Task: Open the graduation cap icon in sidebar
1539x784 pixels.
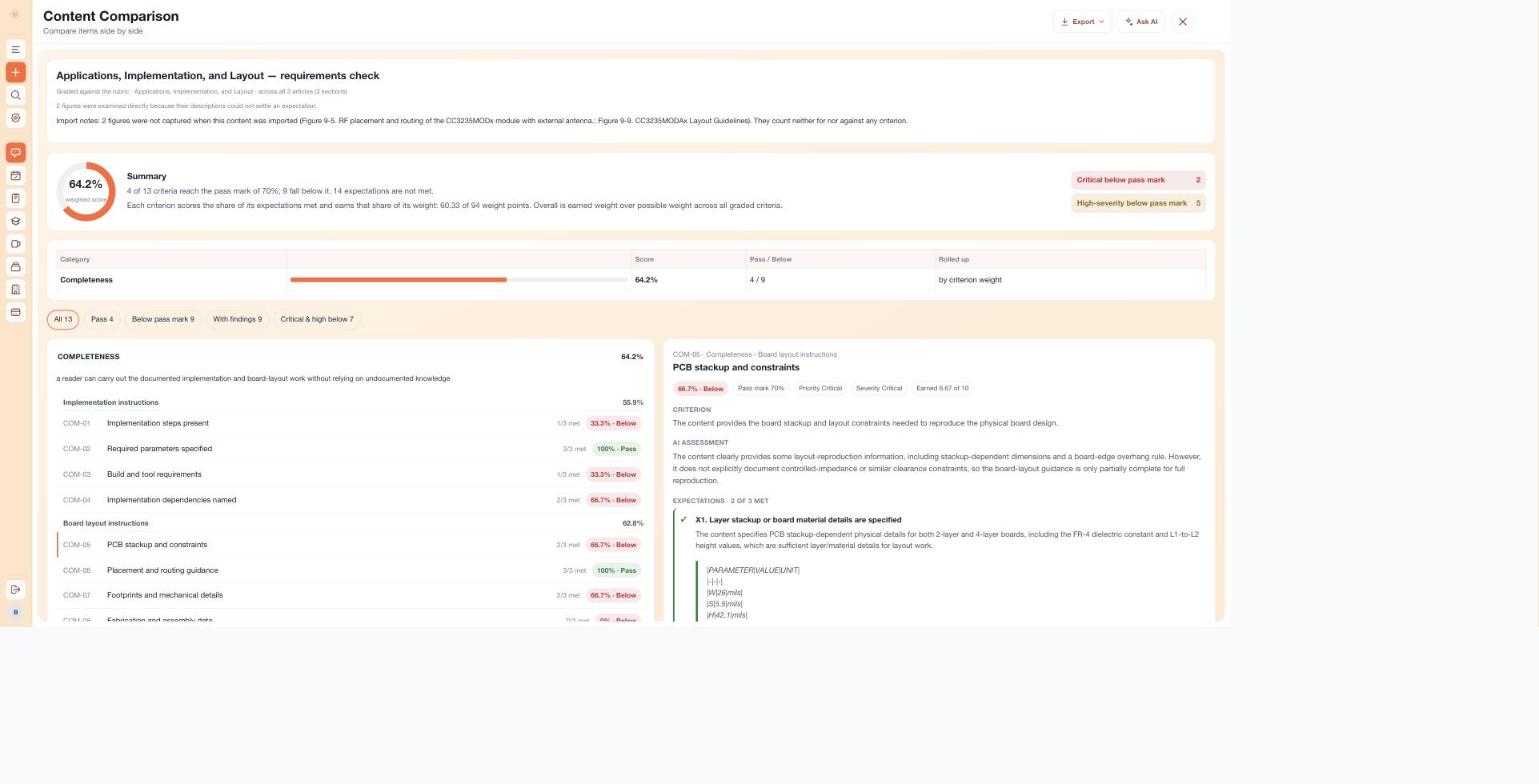Action: (15, 221)
